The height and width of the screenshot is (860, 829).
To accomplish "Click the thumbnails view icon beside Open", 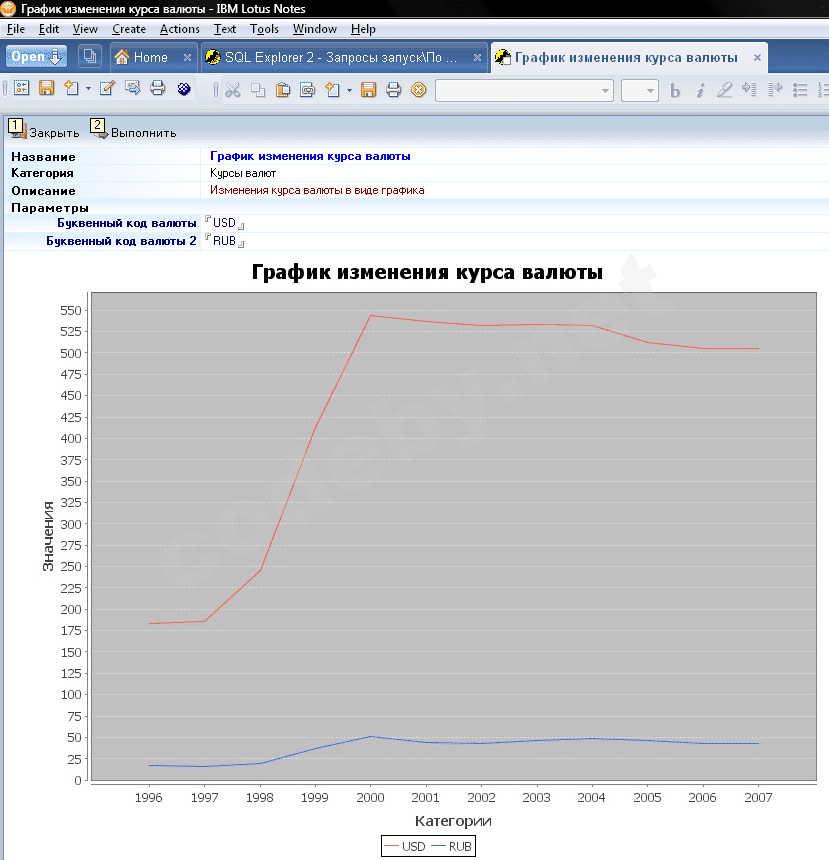I will [90, 57].
